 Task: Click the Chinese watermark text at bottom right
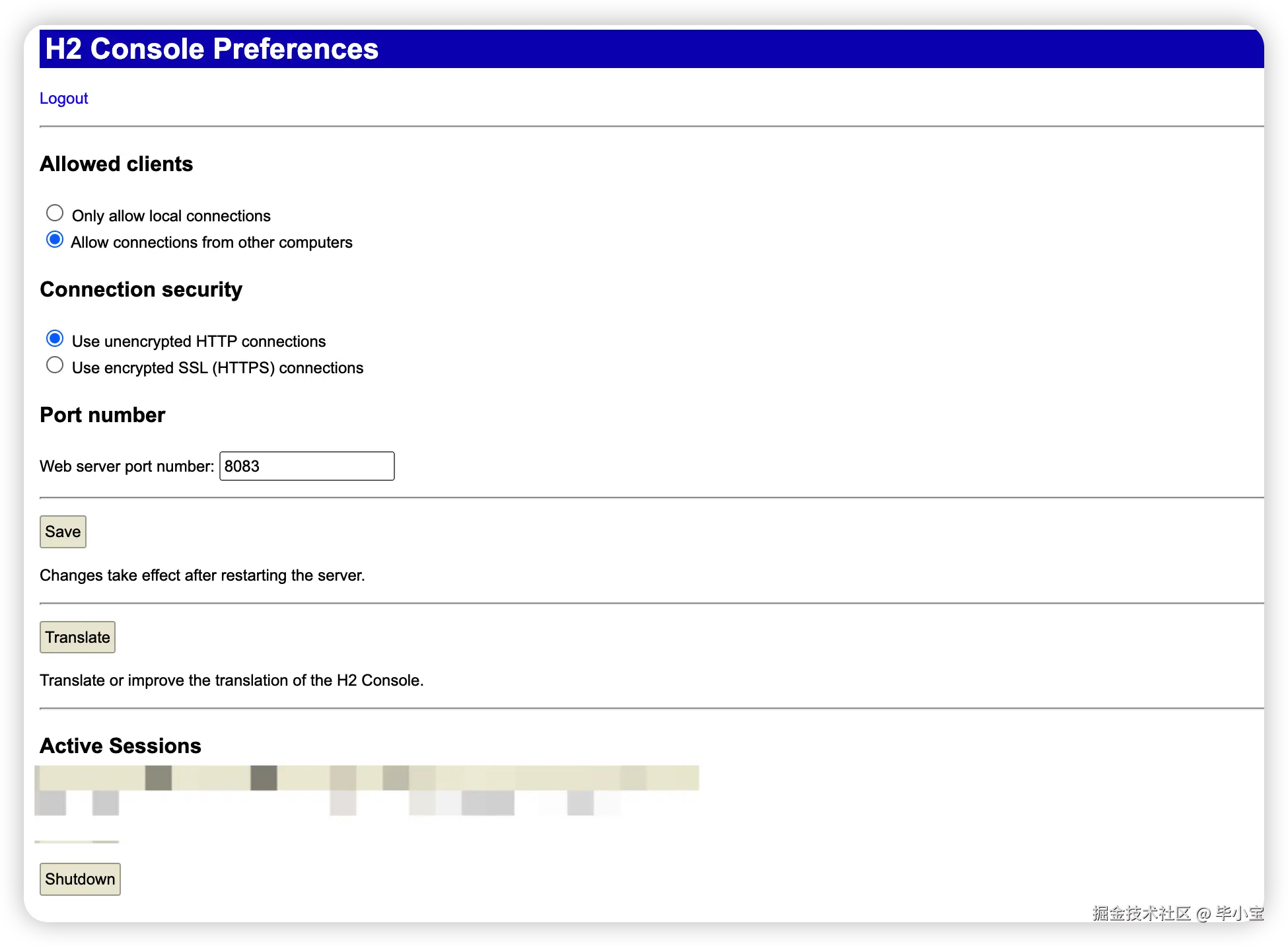[1177, 914]
